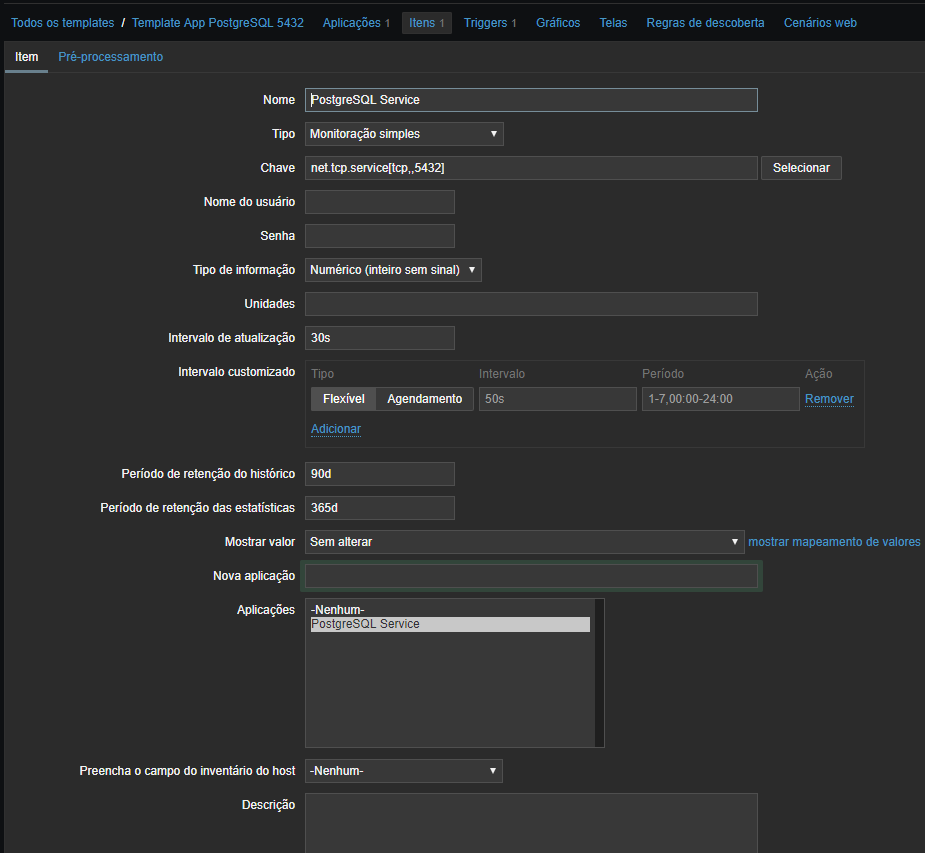Select -Nenhum- in Aplicações list

pos(338,610)
